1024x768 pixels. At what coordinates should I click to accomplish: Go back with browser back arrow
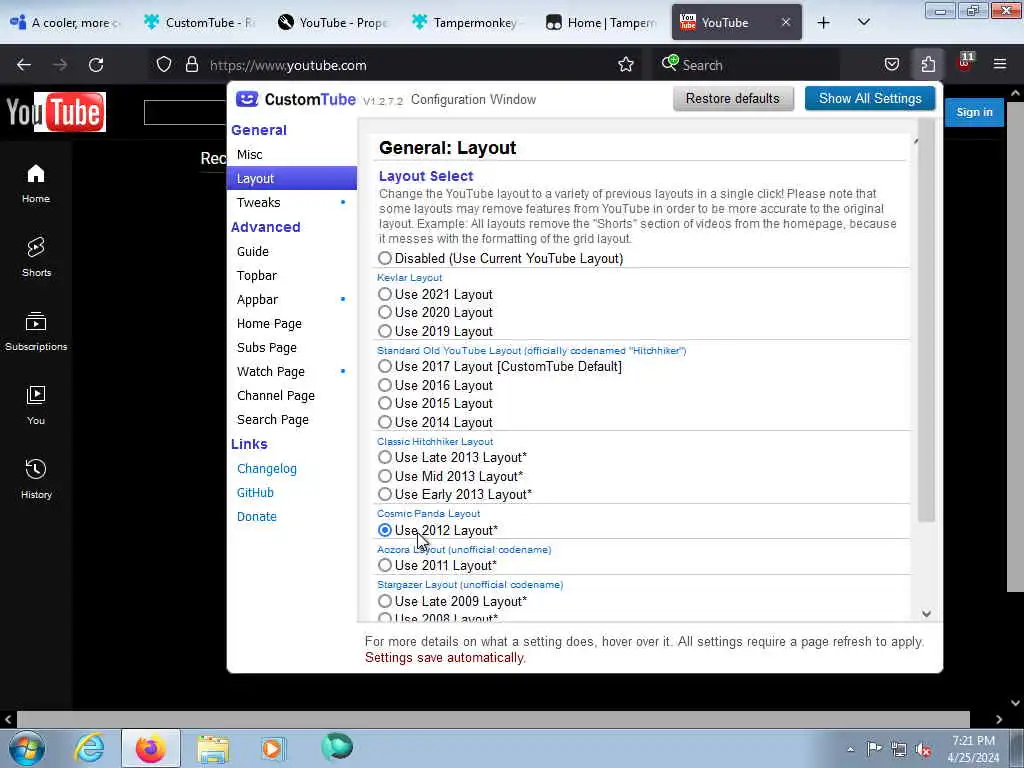coord(24,65)
